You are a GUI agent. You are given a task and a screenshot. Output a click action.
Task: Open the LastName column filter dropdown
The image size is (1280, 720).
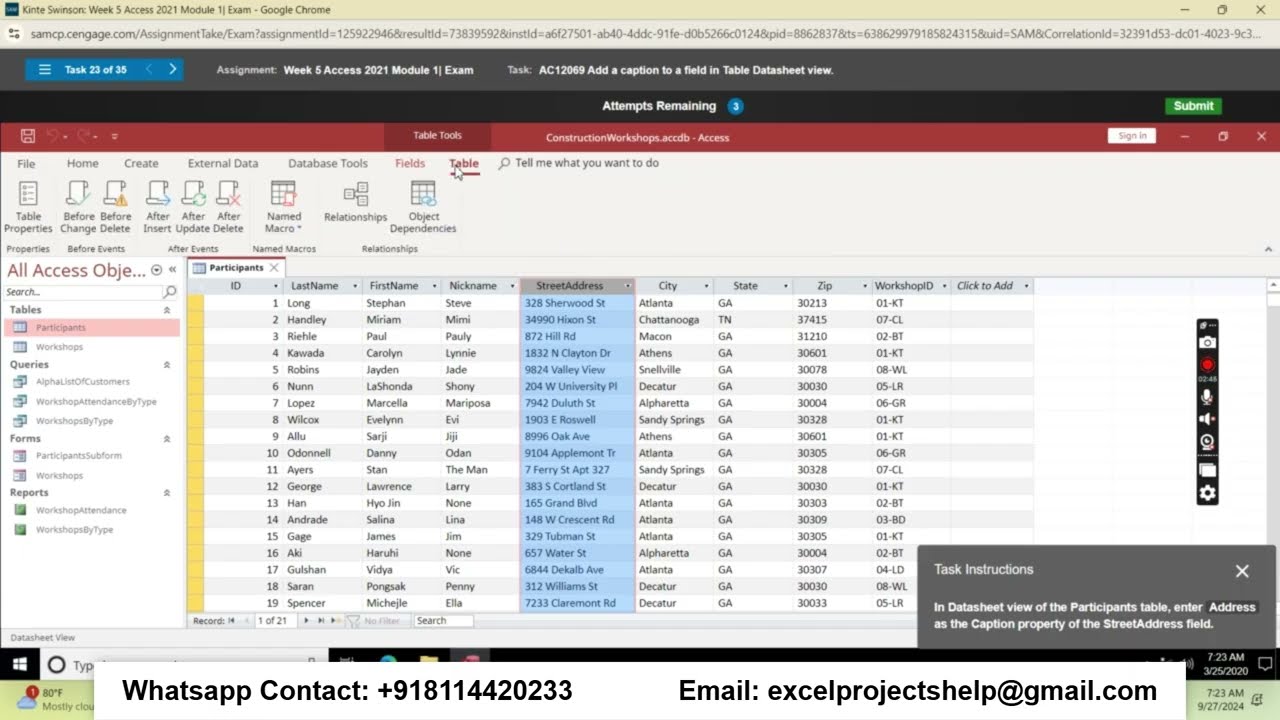[x=355, y=286]
